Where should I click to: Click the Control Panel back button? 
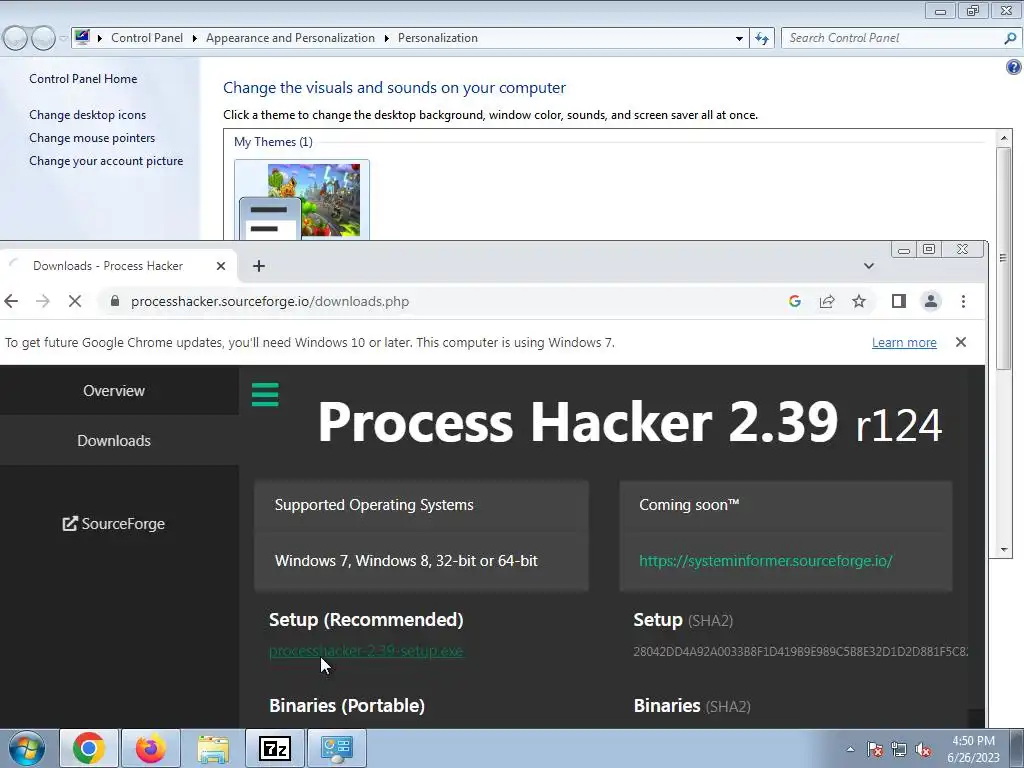pos(15,39)
